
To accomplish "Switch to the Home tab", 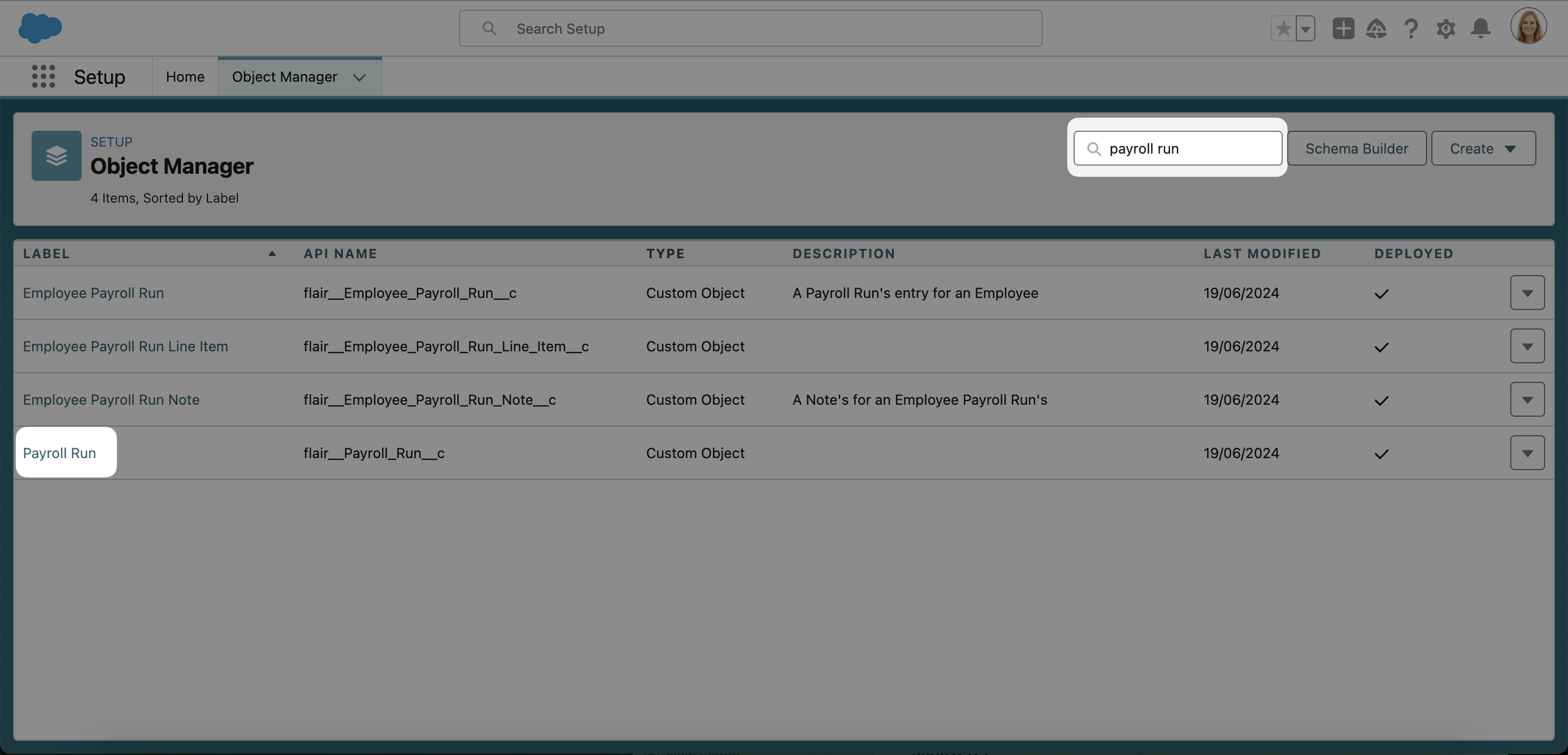I will pyautogui.click(x=185, y=76).
